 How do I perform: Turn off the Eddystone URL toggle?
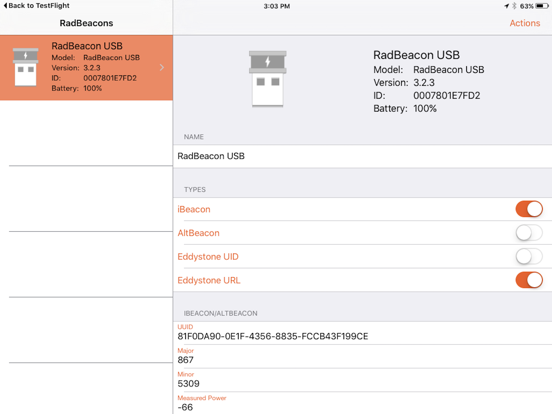(529, 280)
